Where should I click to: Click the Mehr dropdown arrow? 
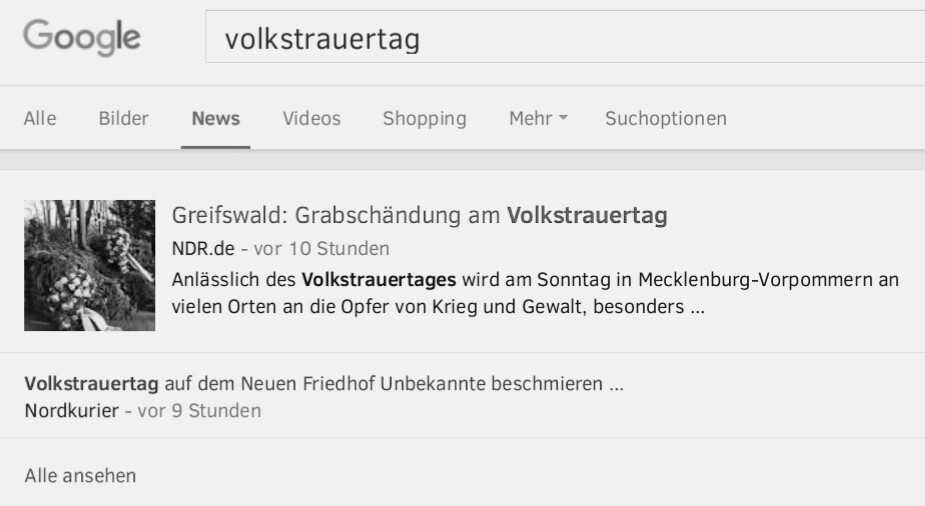(563, 118)
